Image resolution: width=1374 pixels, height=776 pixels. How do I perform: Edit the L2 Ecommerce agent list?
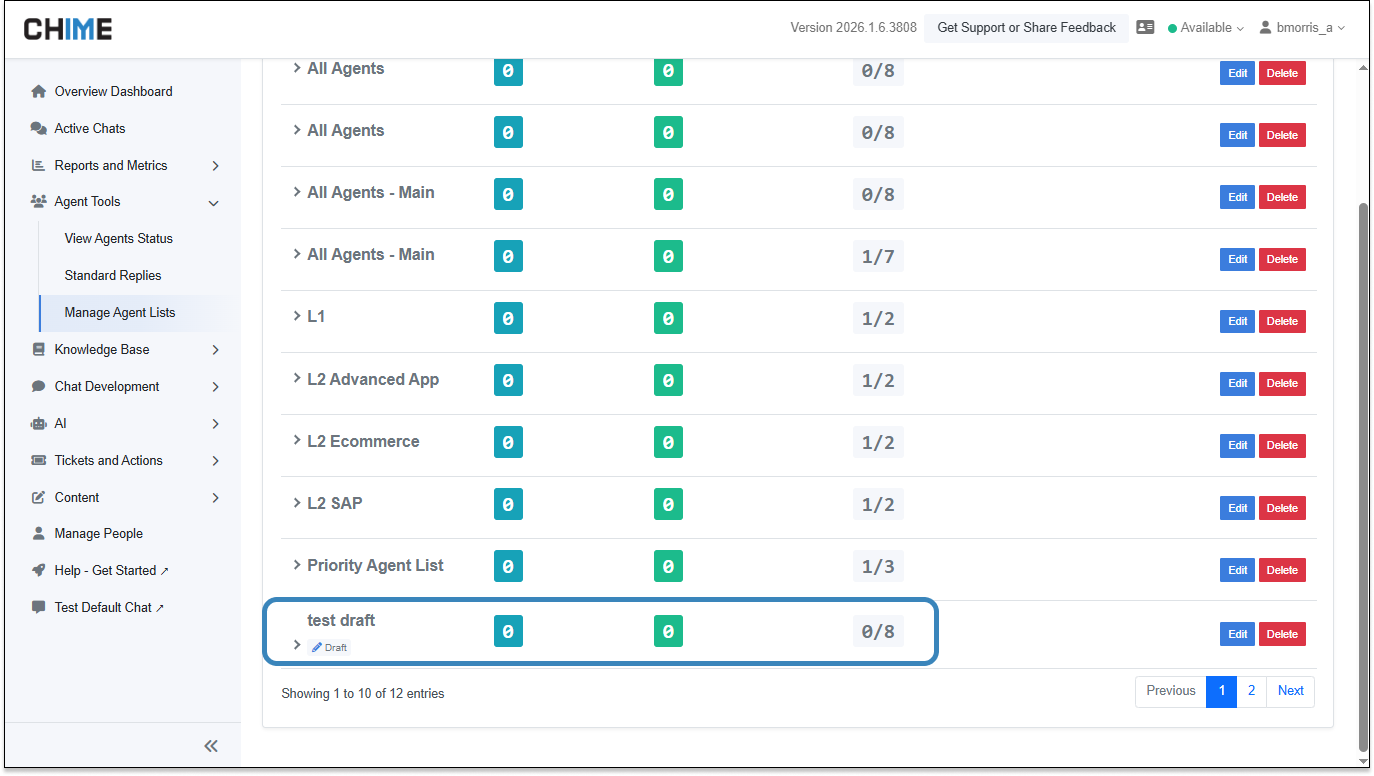[1237, 445]
